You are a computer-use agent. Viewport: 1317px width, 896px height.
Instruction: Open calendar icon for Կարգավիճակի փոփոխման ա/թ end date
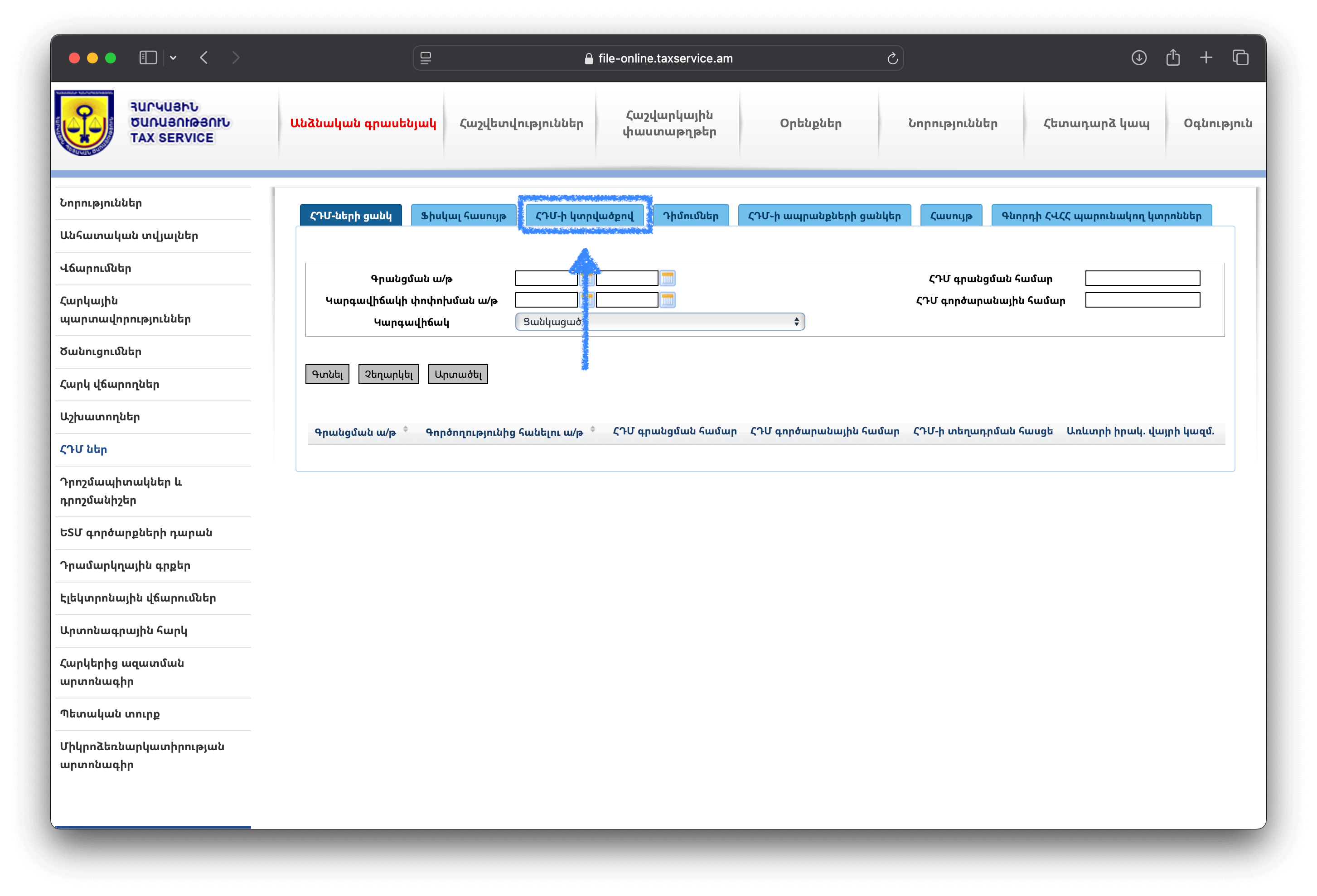668,299
